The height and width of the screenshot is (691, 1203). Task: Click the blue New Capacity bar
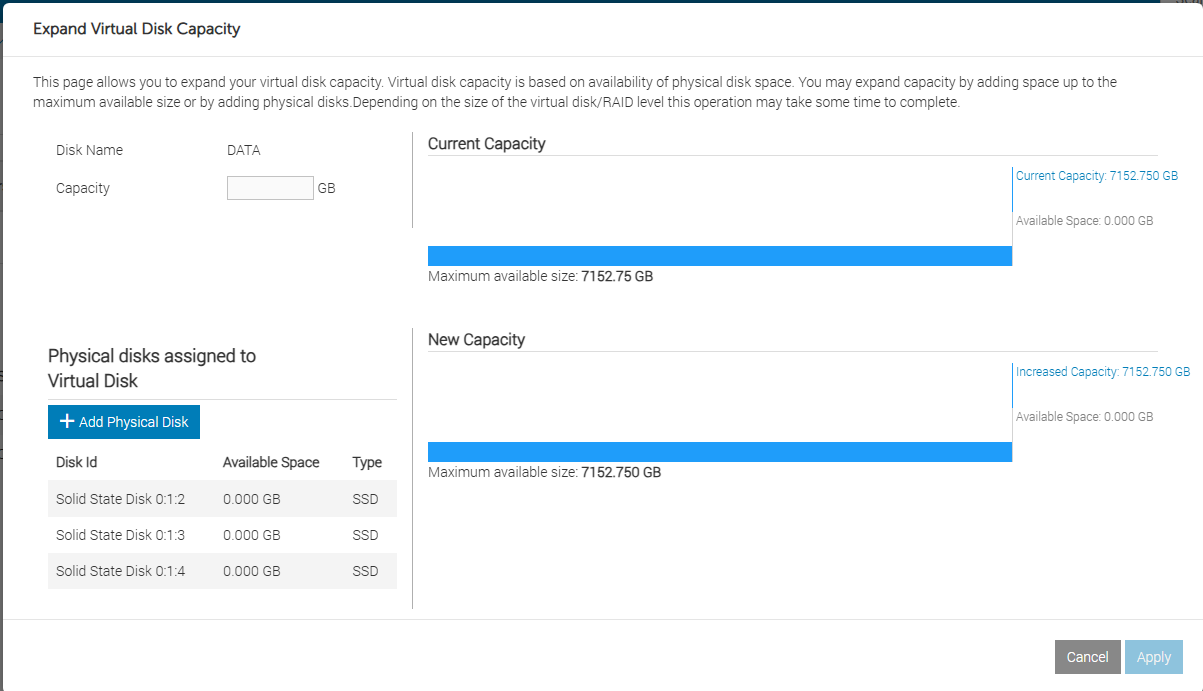[x=719, y=452]
